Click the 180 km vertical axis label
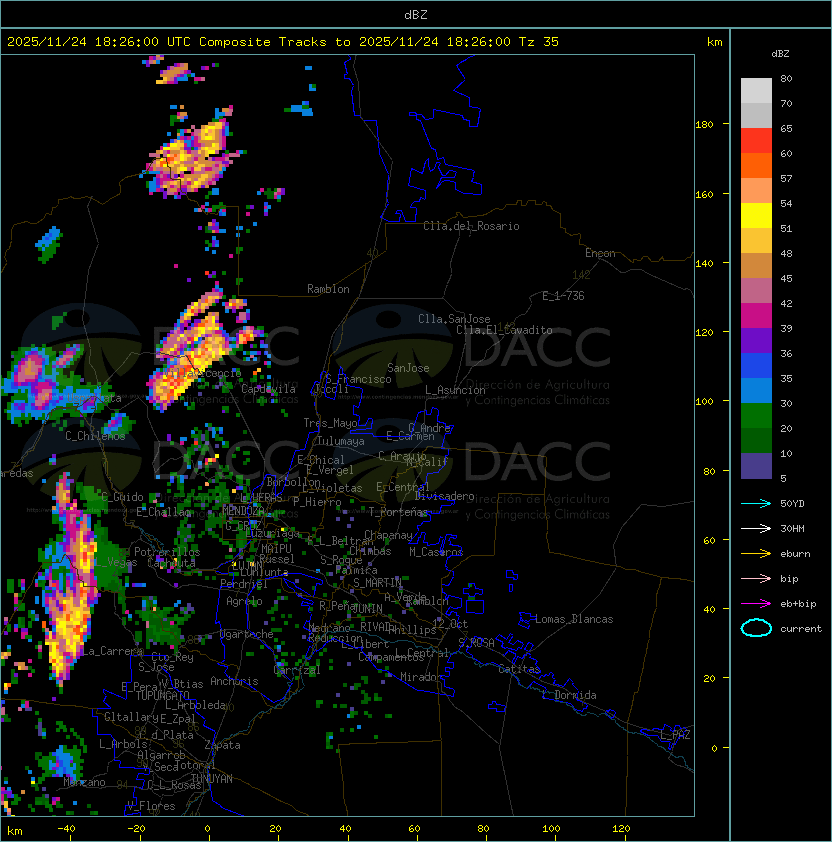Viewport: 832px width, 842px height. coord(704,125)
